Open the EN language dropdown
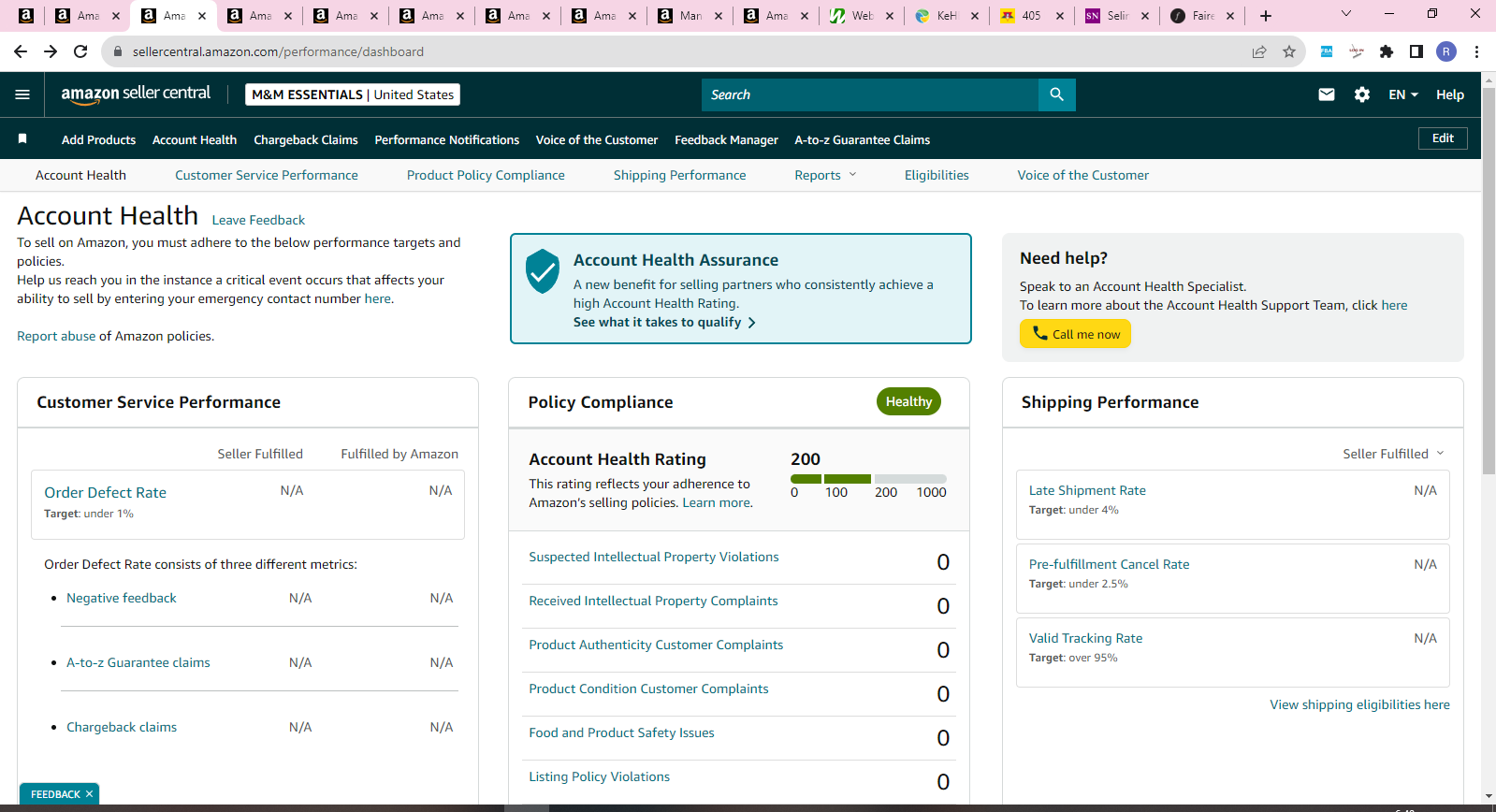 [1403, 94]
